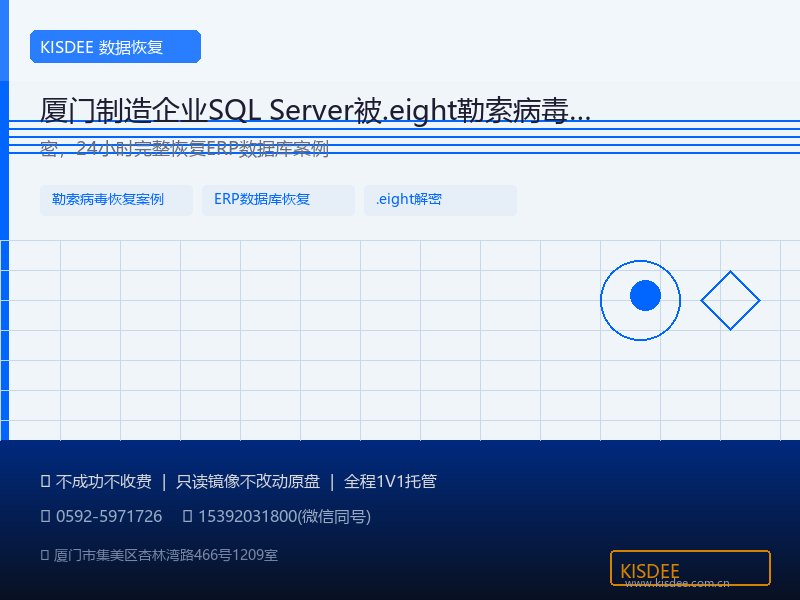Click mobile number 15392031800(微信同号)
This screenshot has width=800, height=600.
[x=284, y=516]
